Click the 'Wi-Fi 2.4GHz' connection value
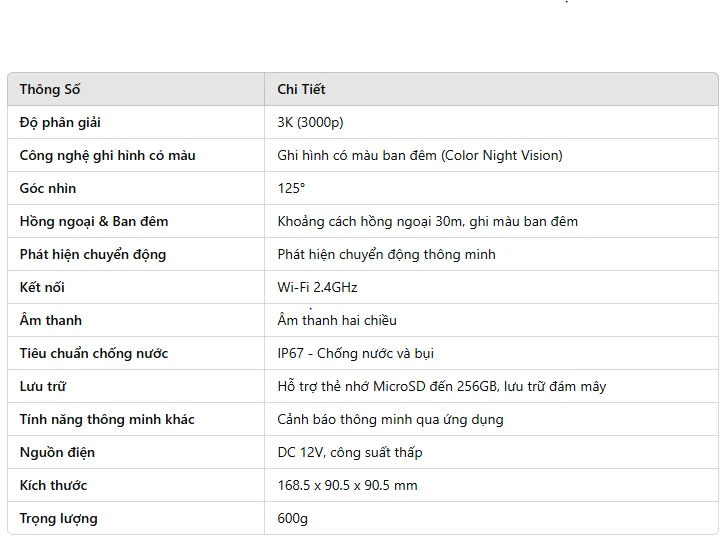 coord(317,287)
